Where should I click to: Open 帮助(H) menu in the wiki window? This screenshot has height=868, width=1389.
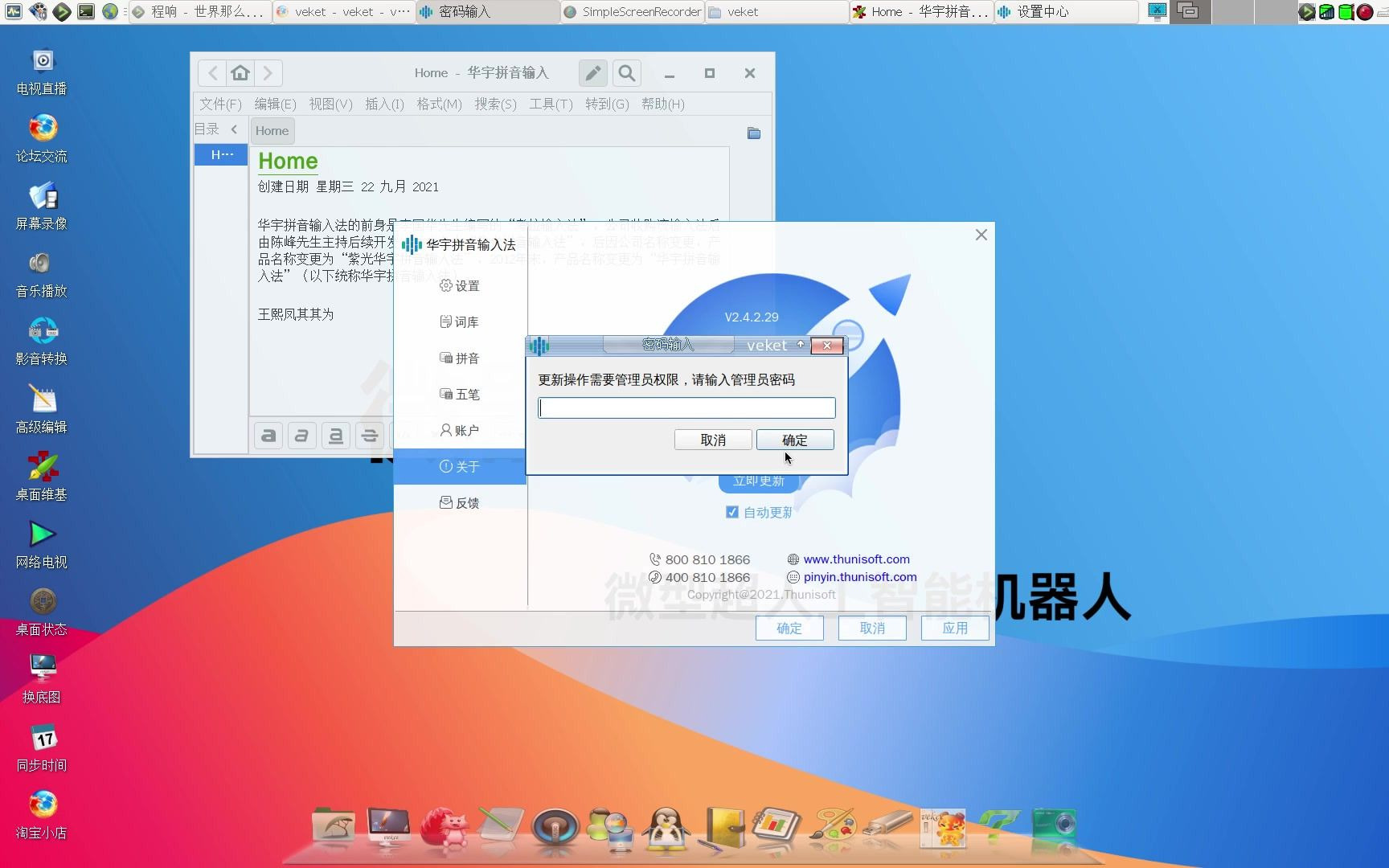pos(663,104)
